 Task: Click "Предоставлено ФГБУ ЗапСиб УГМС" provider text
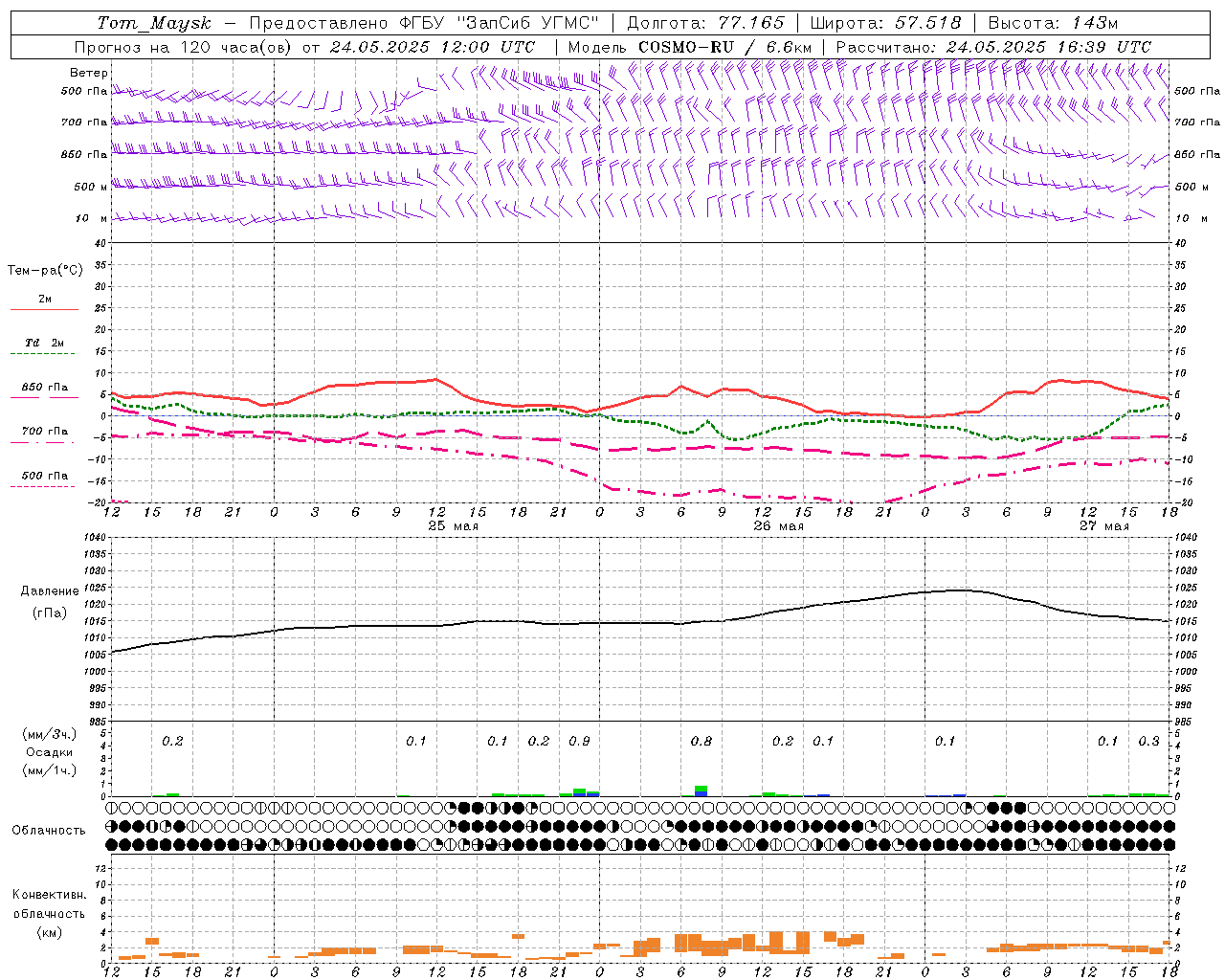point(424,23)
